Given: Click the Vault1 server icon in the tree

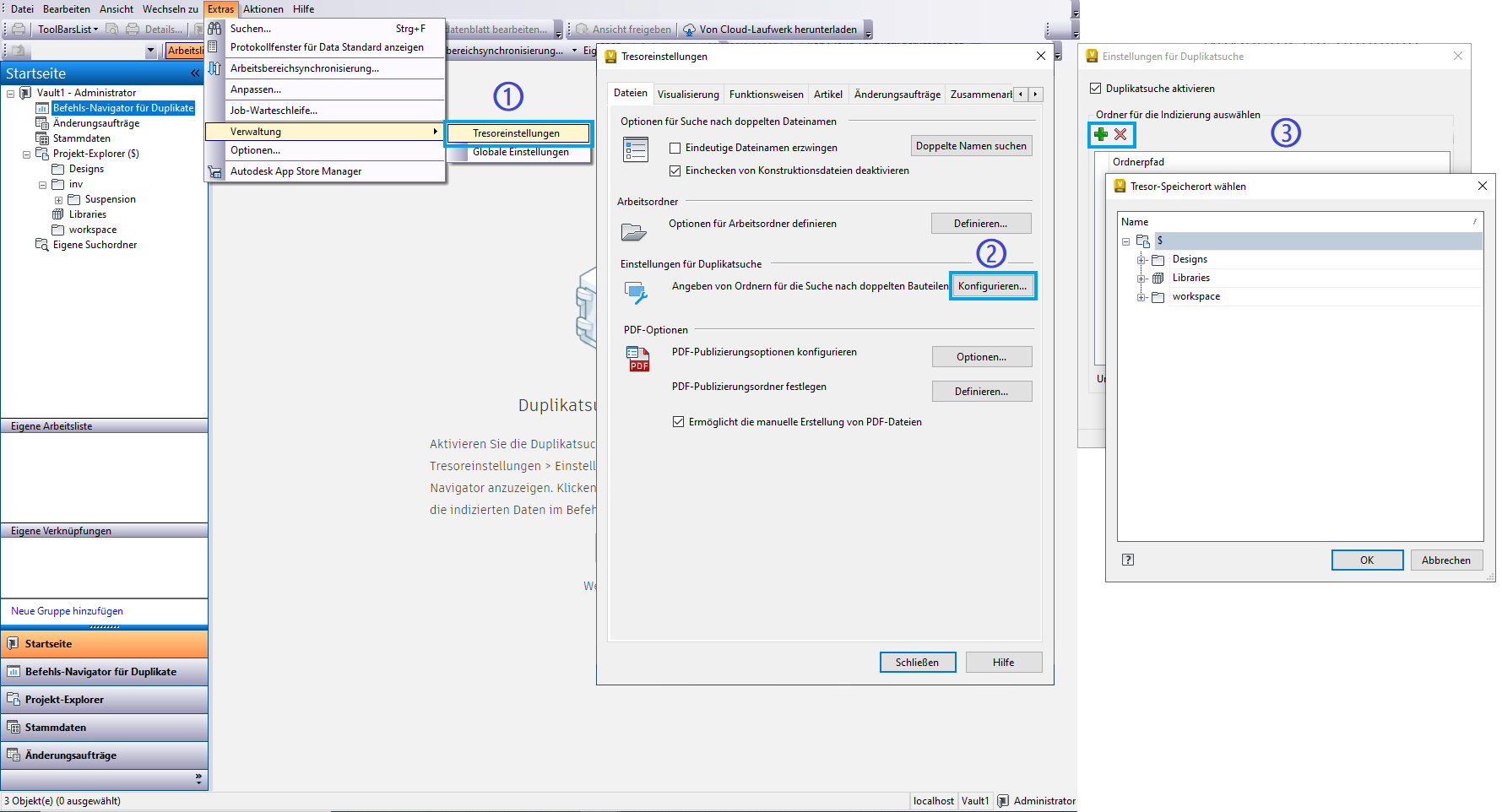Looking at the screenshot, I should [x=26, y=93].
